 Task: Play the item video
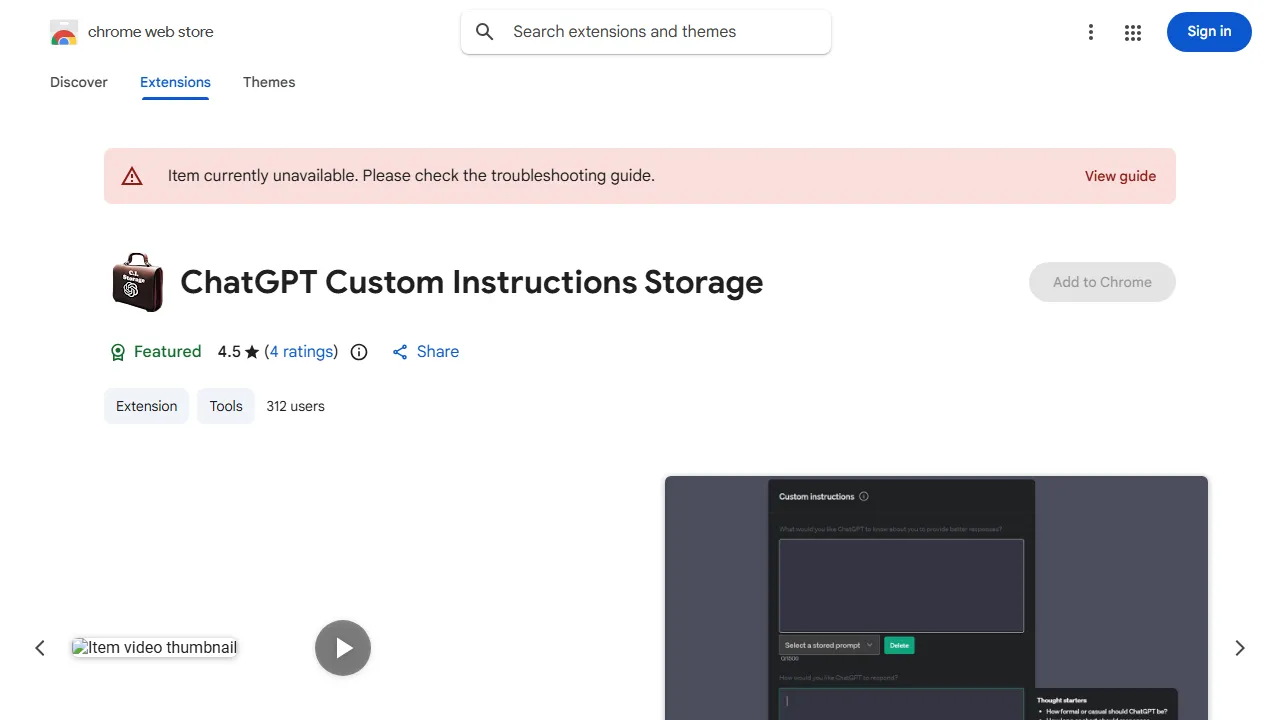tap(343, 648)
